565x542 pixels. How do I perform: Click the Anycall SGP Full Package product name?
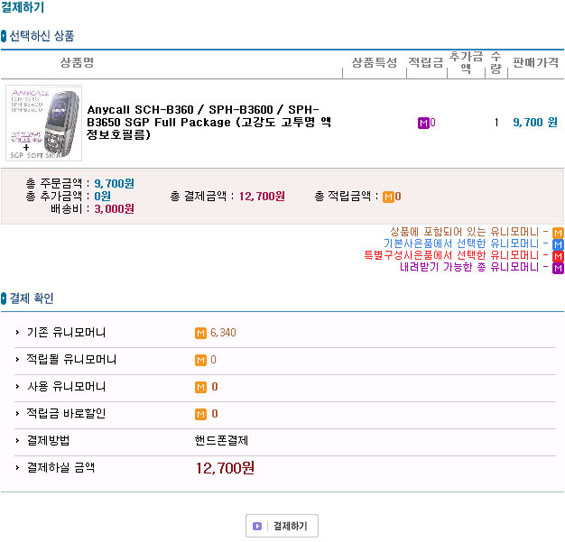[209, 122]
